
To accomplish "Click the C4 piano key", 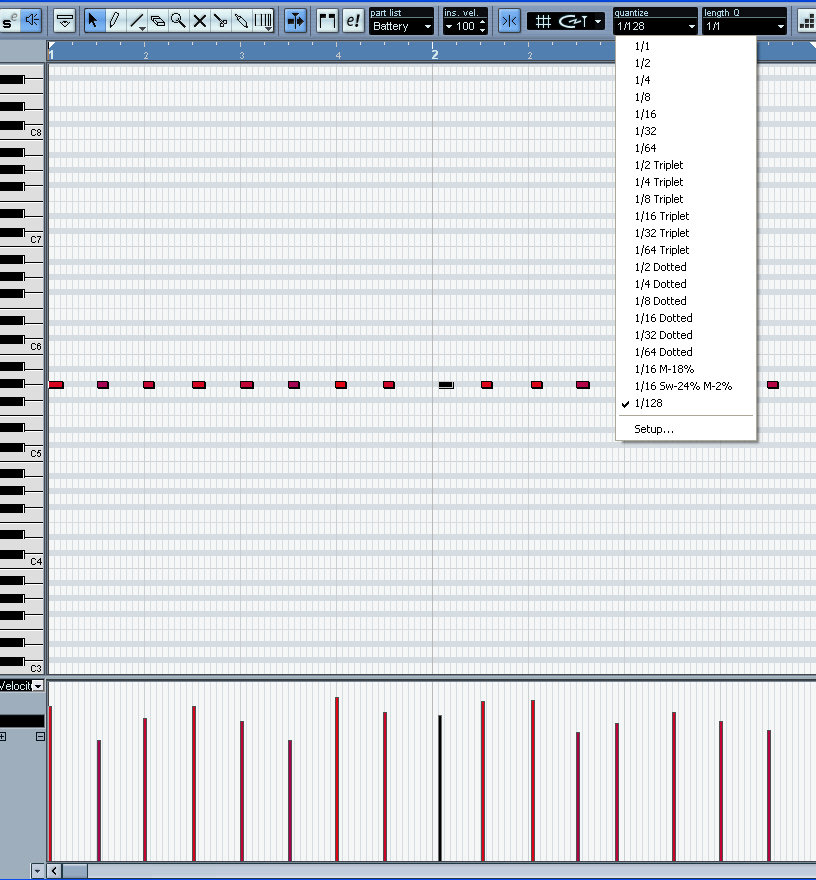I will (x=21, y=560).
